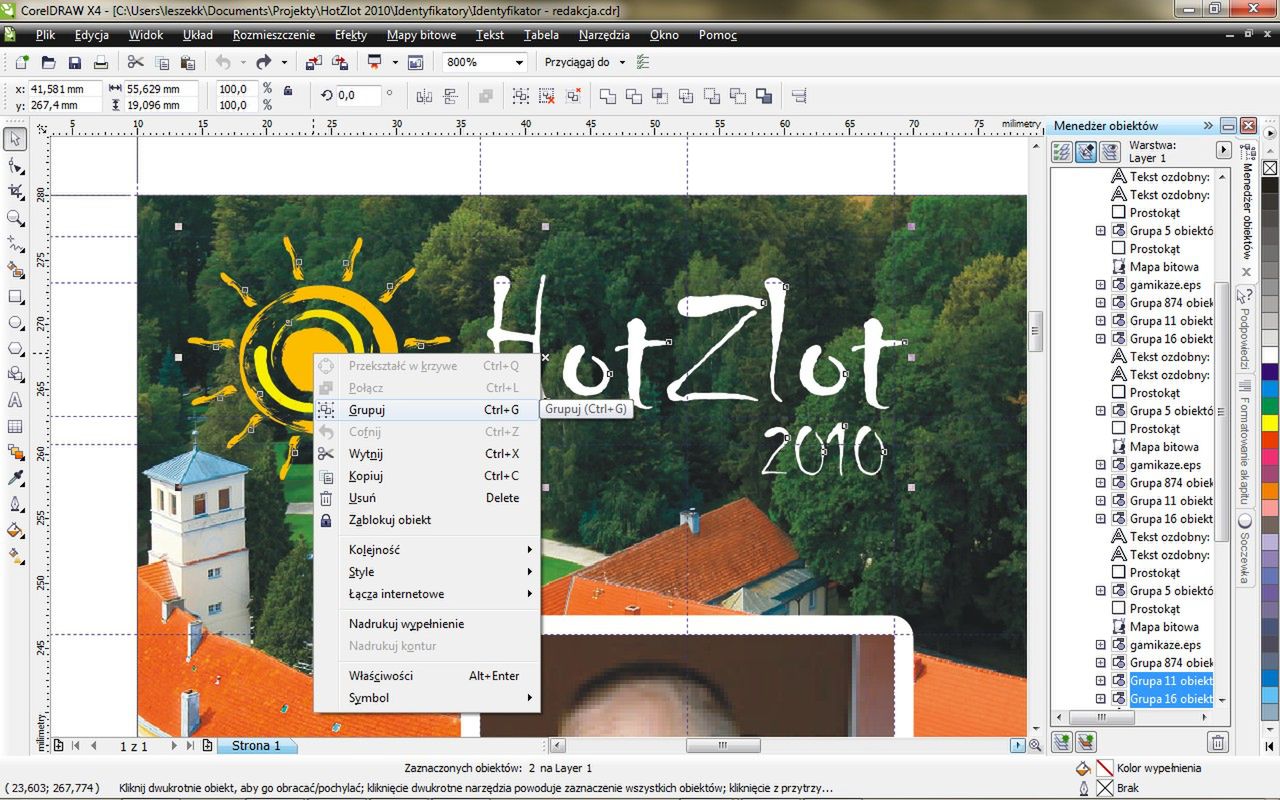Select the Fill bucket tool in the toolbox
This screenshot has height=800, width=1280.
coord(15,530)
